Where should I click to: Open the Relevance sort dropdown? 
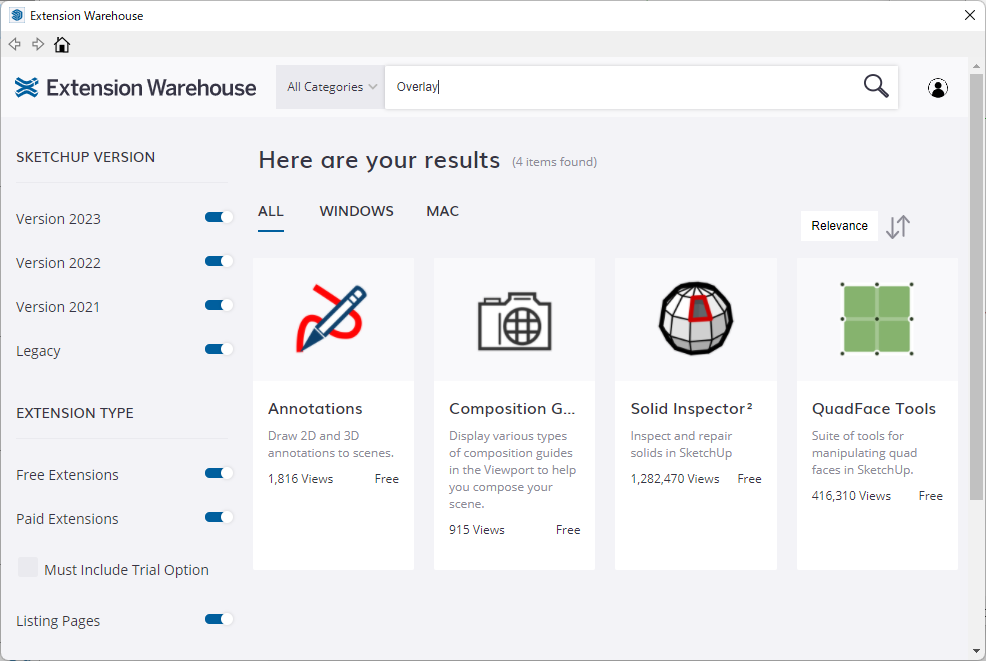pos(839,226)
